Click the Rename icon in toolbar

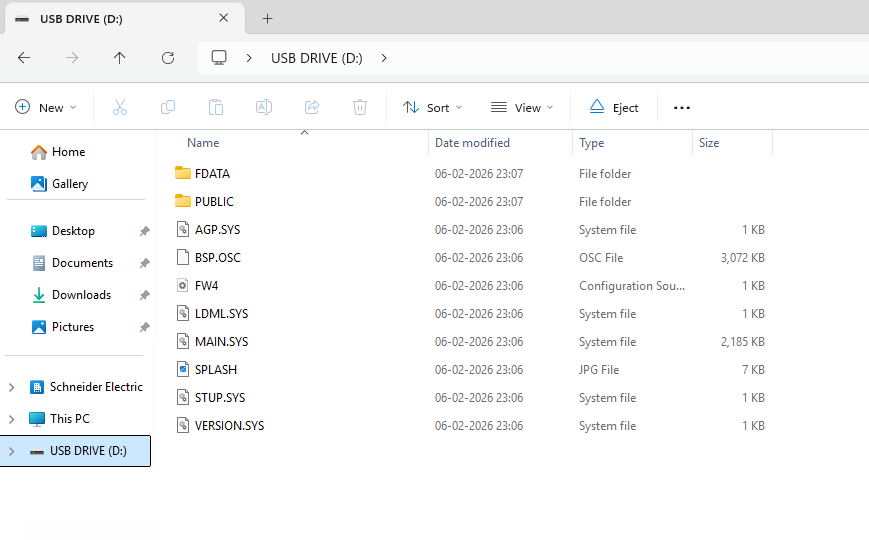pyautogui.click(x=264, y=107)
